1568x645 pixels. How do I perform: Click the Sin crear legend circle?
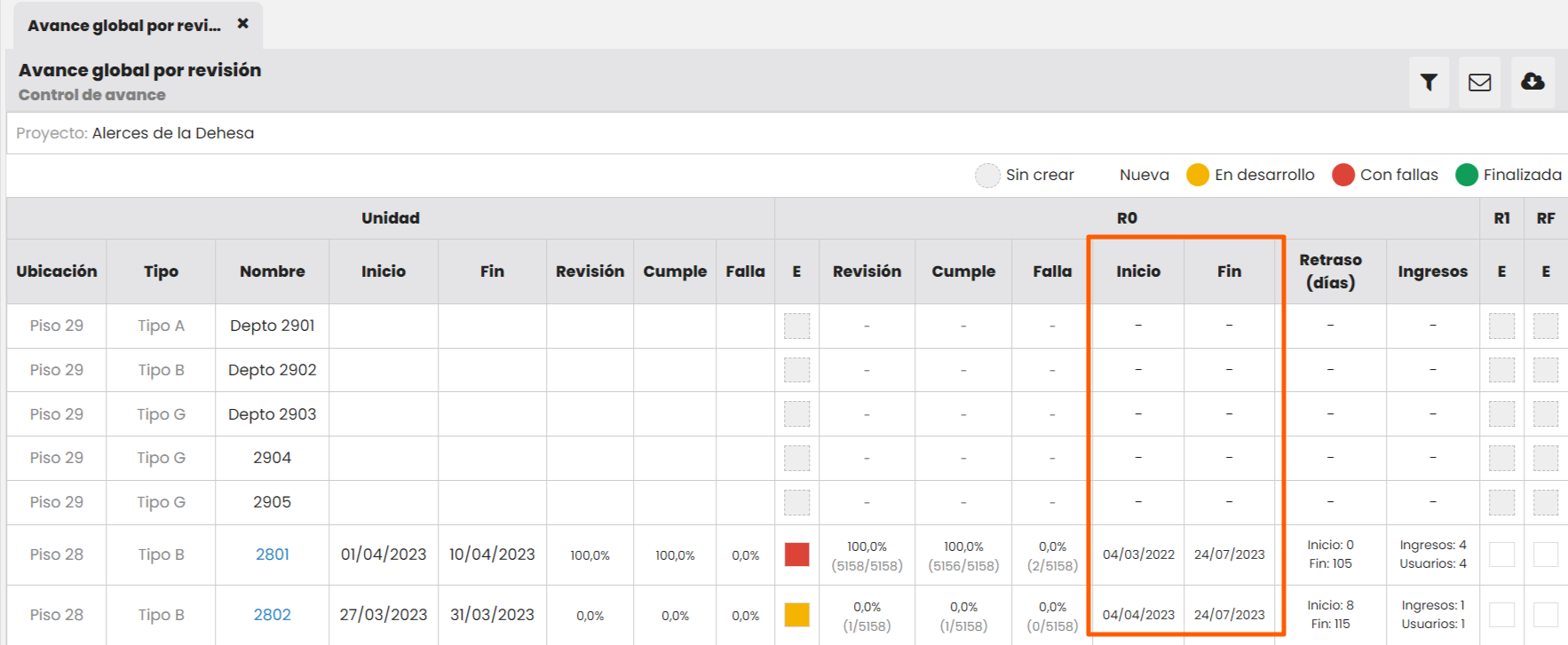tap(987, 176)
